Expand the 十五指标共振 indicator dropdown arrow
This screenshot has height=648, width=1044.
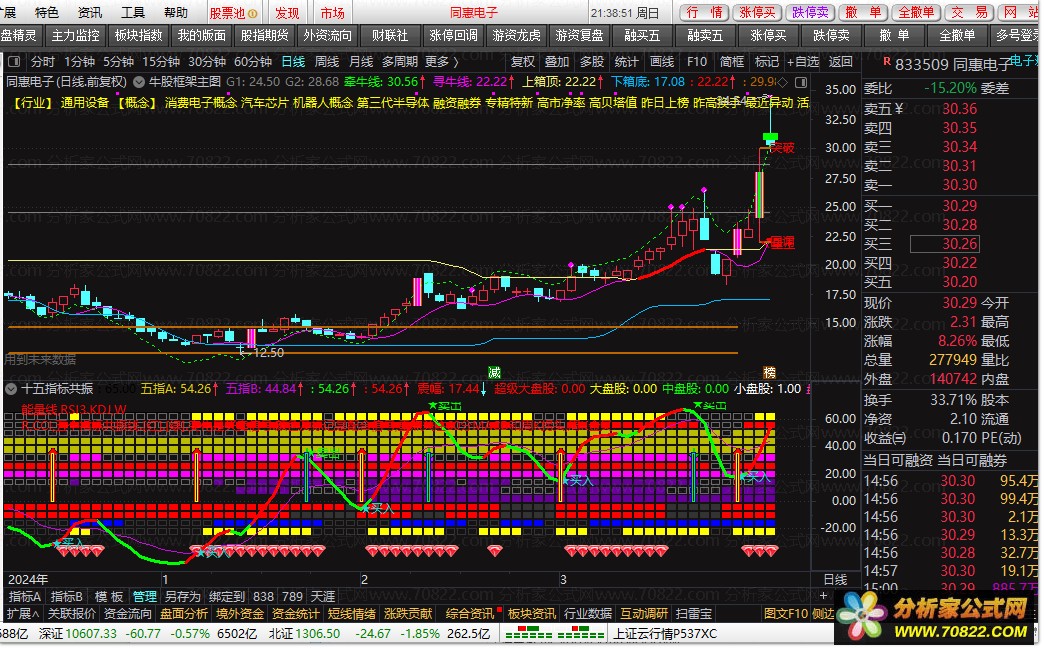pos(11,389)
